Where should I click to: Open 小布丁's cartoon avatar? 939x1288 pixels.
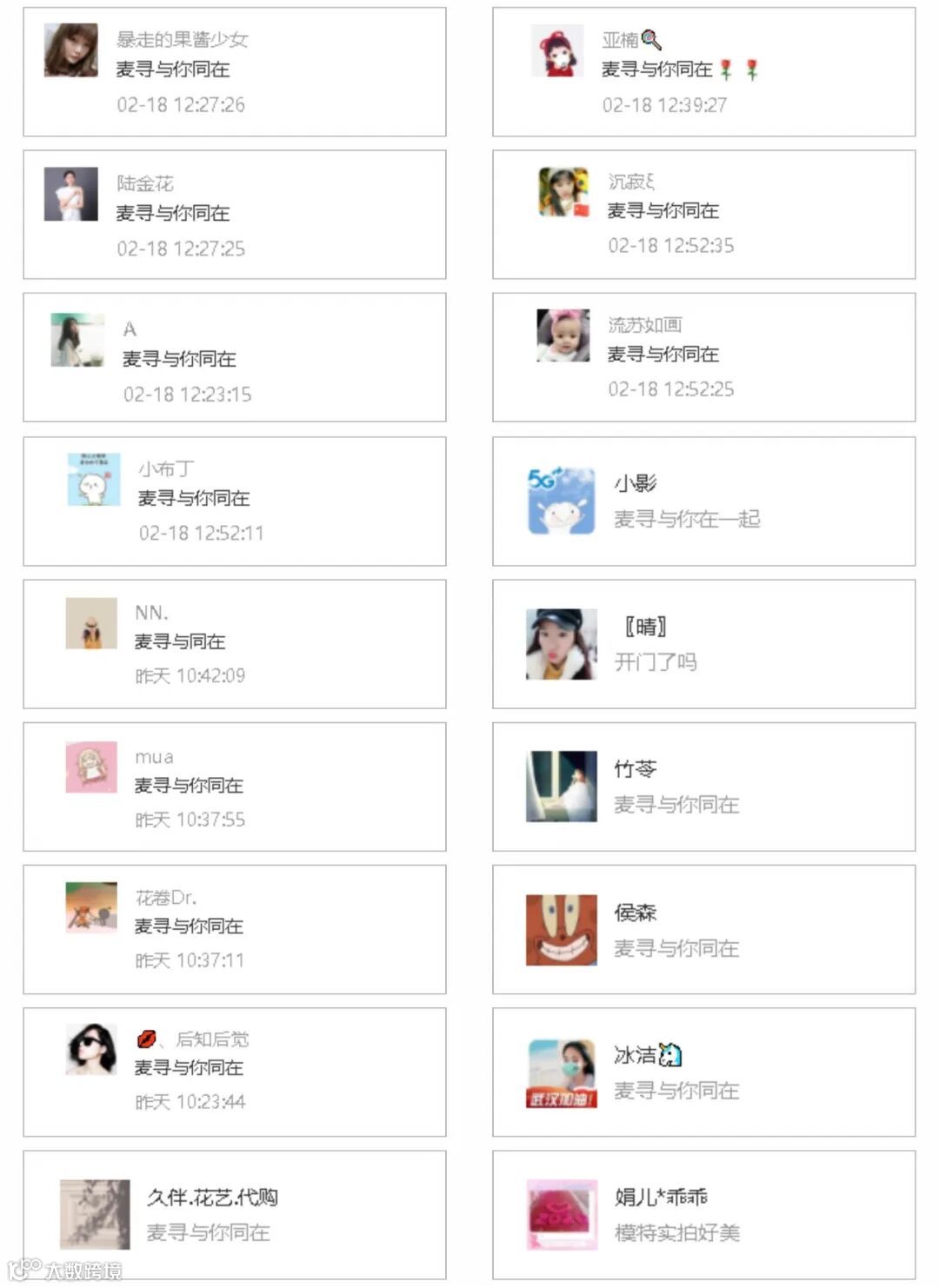coord(93,479)
